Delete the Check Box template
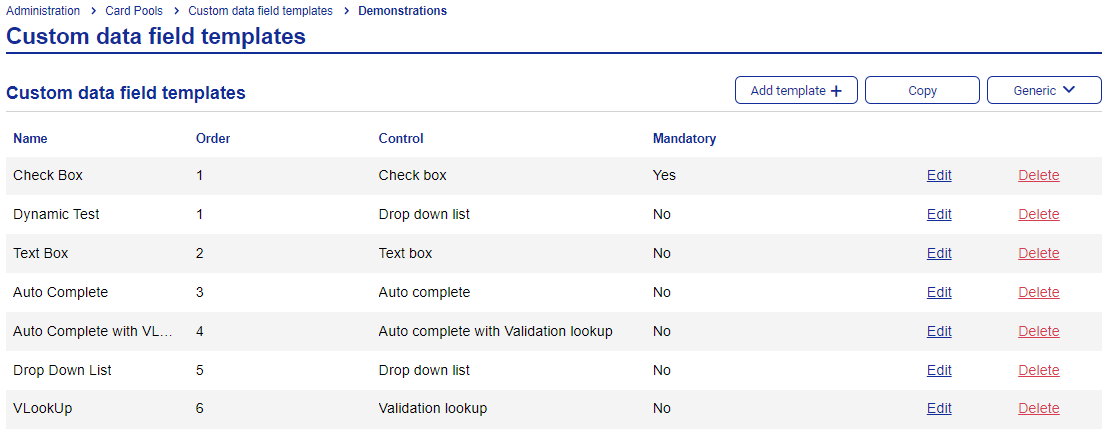 (x=1039, y=175)
